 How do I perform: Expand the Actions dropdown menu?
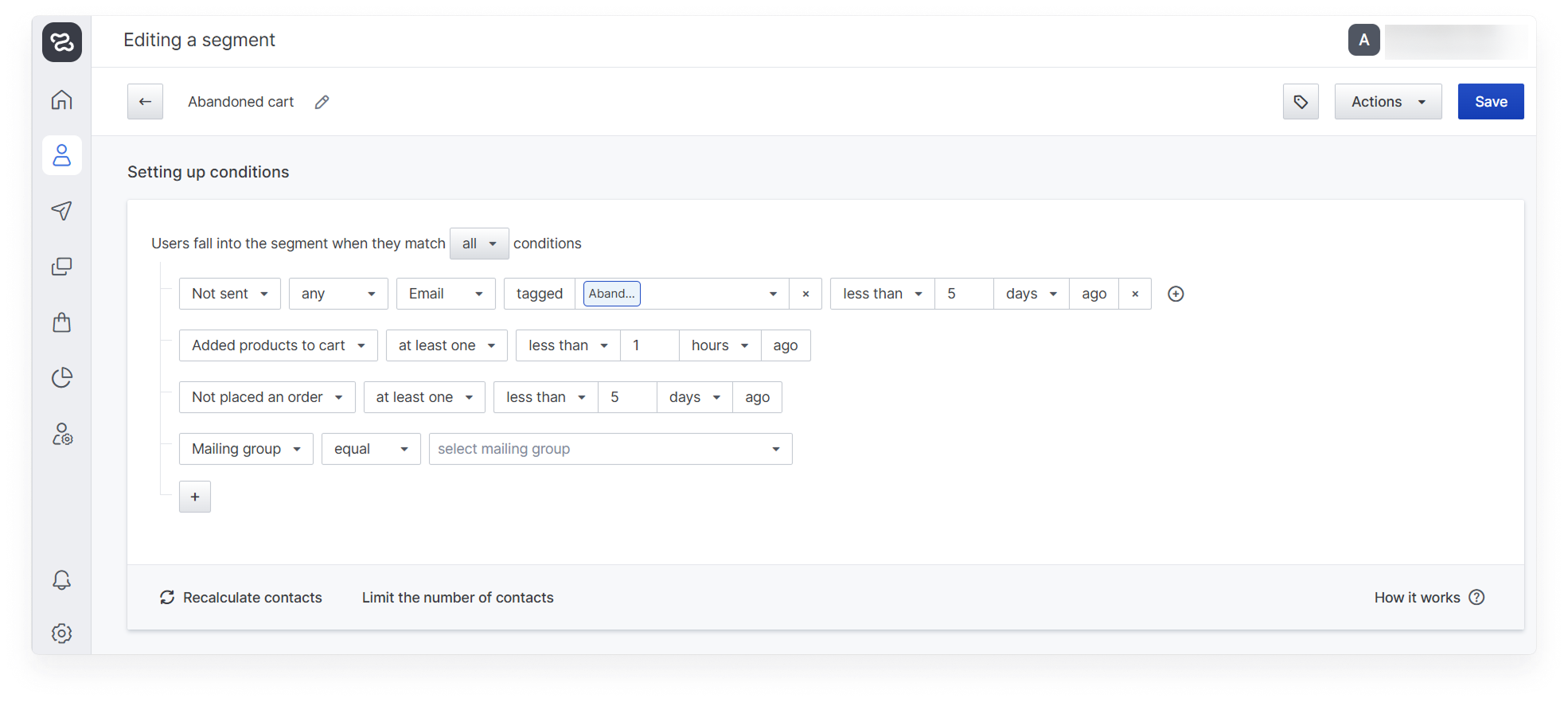[x=1387, y=102]
